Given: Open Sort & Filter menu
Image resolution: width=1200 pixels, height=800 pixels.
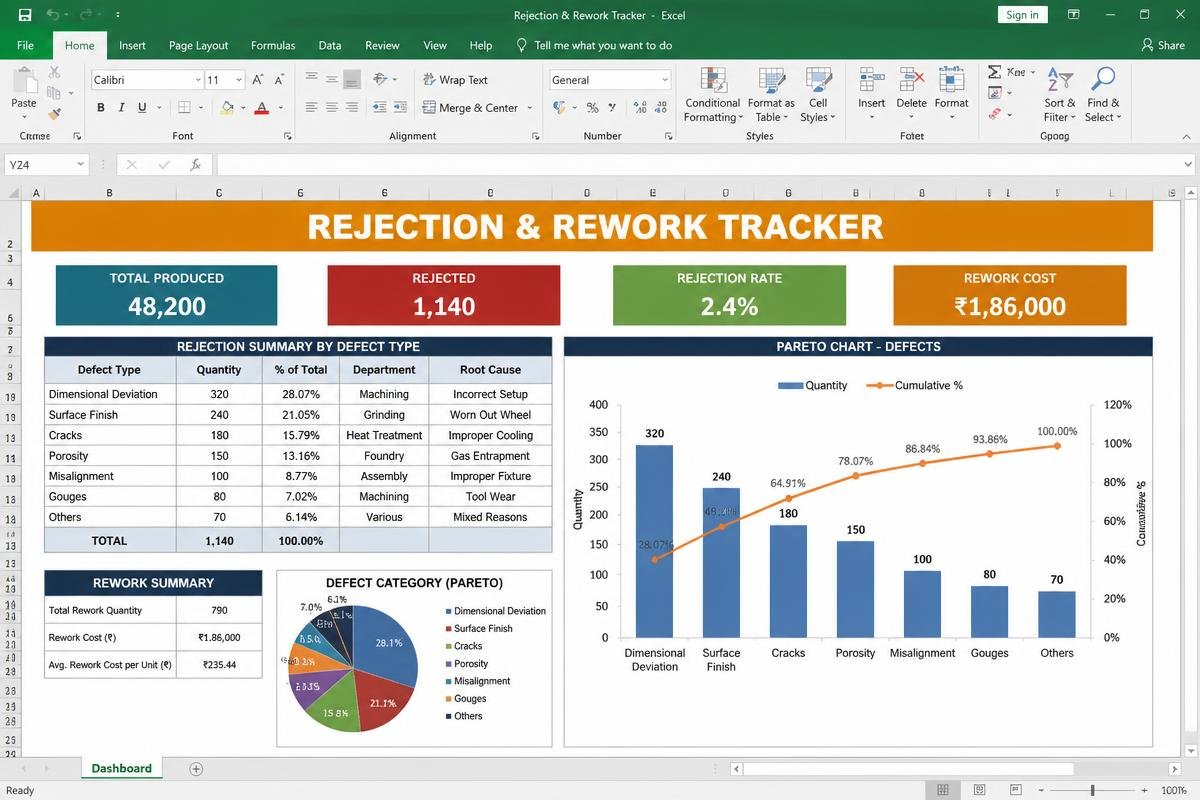Looking at the screenshot, I should [1060, 96].
